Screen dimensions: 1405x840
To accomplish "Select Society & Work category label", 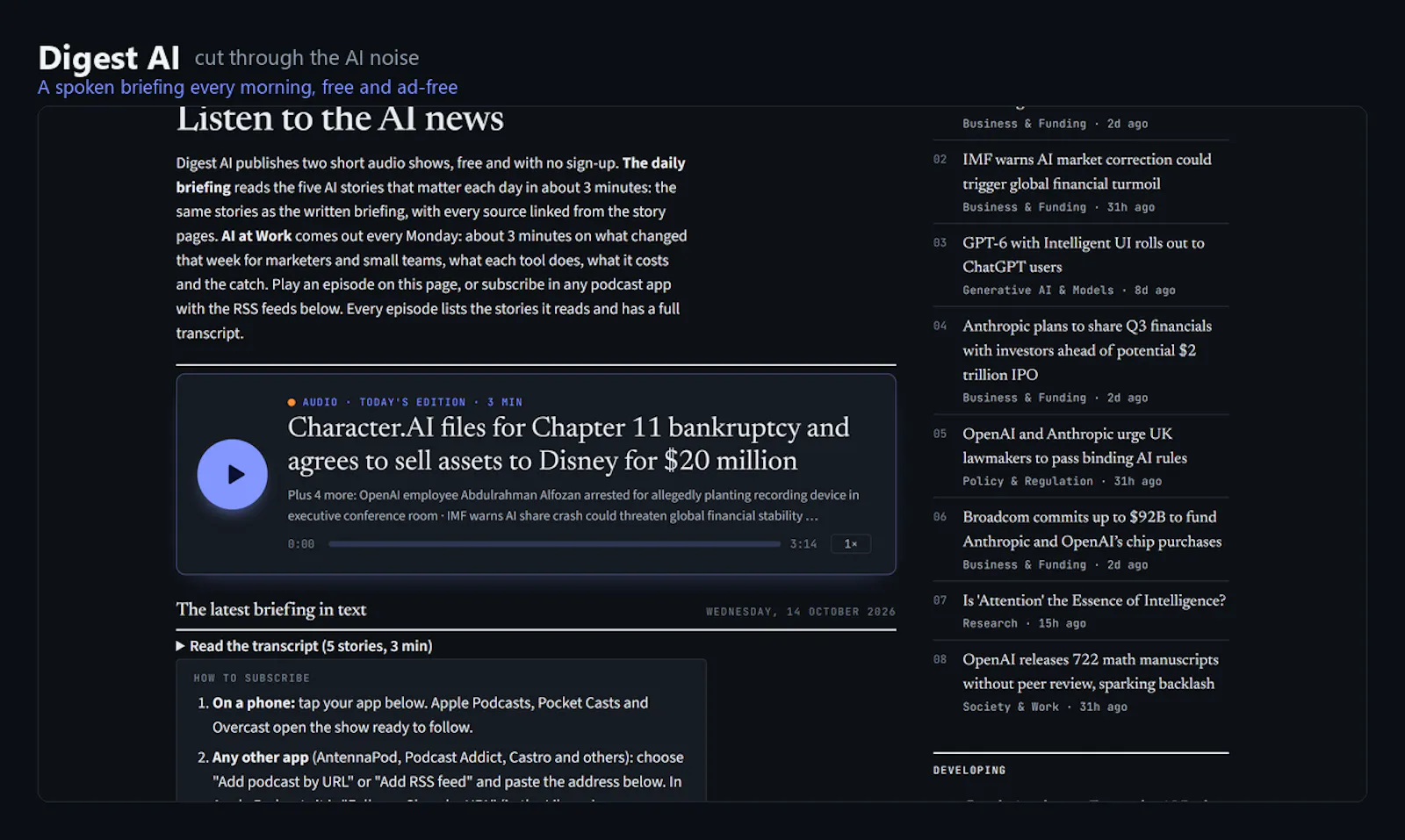I will (1011, 707).
